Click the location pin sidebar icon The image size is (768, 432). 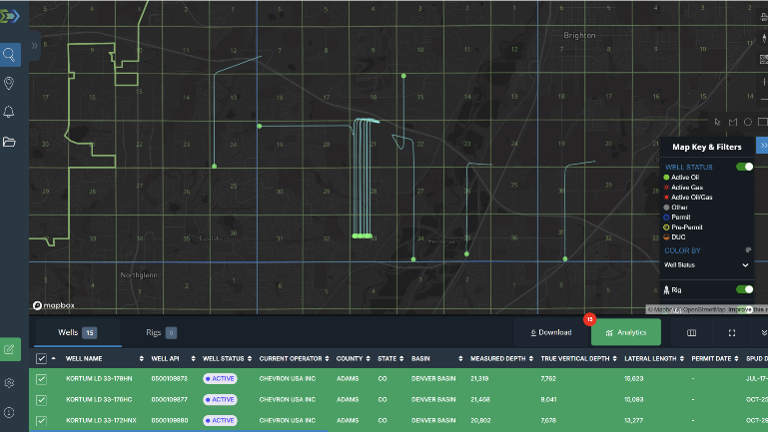click(10, 83)
